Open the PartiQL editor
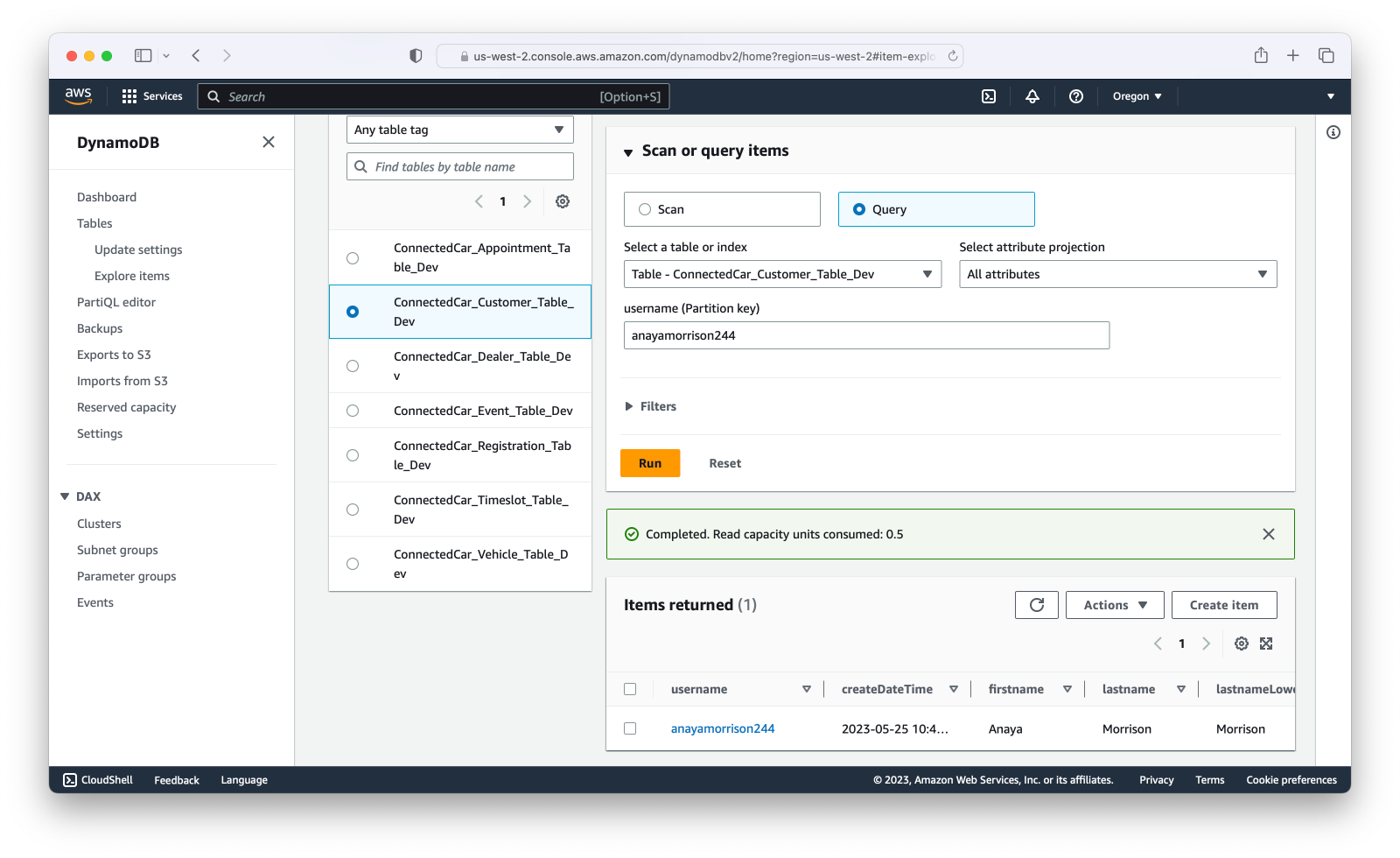This screenshot has height=858, width=1400. [116, 302]
